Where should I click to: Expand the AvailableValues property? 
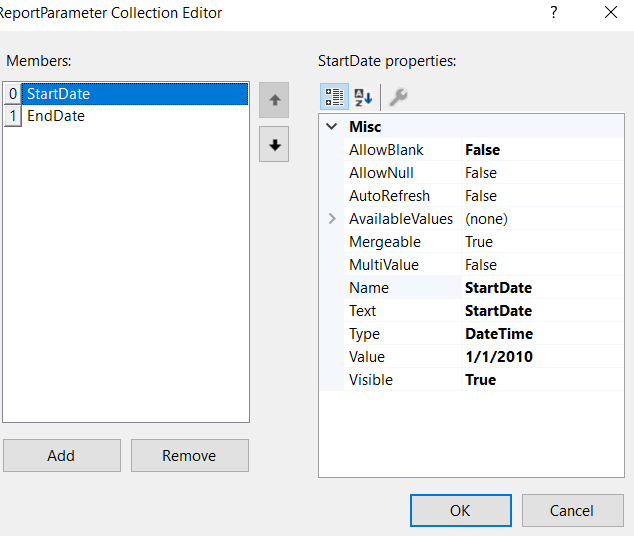coord(332,218)
